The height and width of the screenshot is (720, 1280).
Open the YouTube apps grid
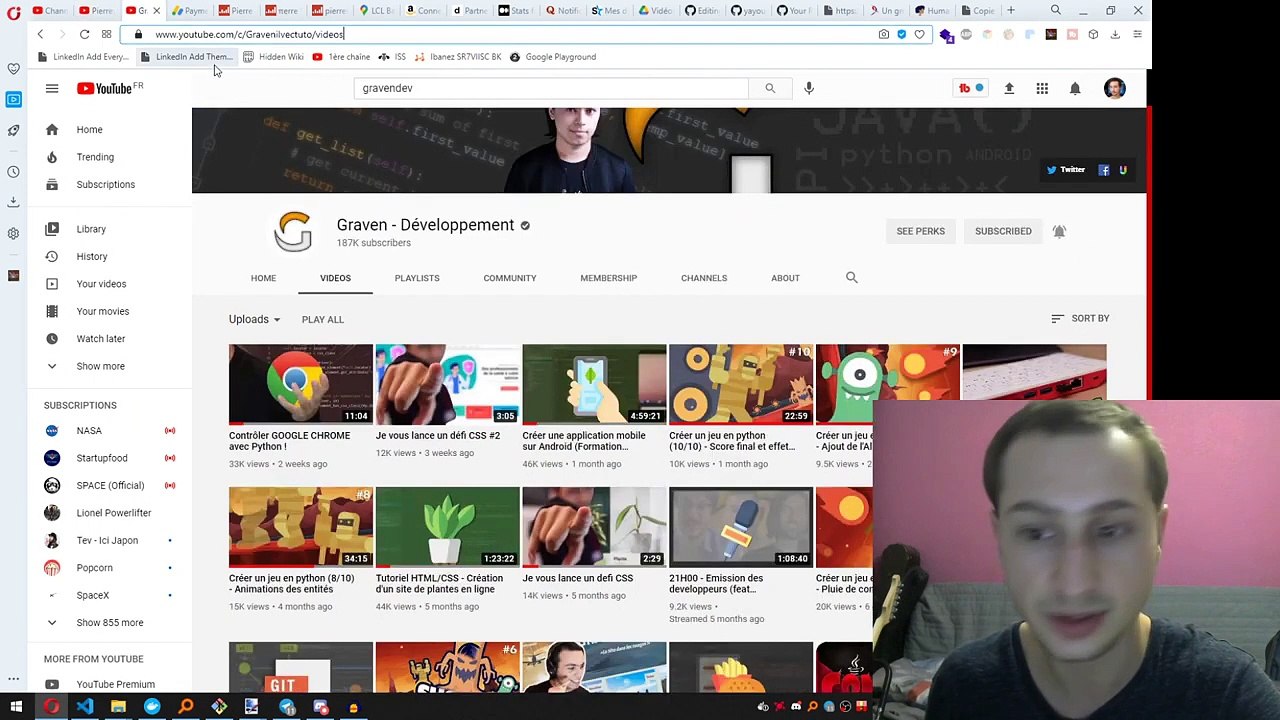[x=1042, y=88]
